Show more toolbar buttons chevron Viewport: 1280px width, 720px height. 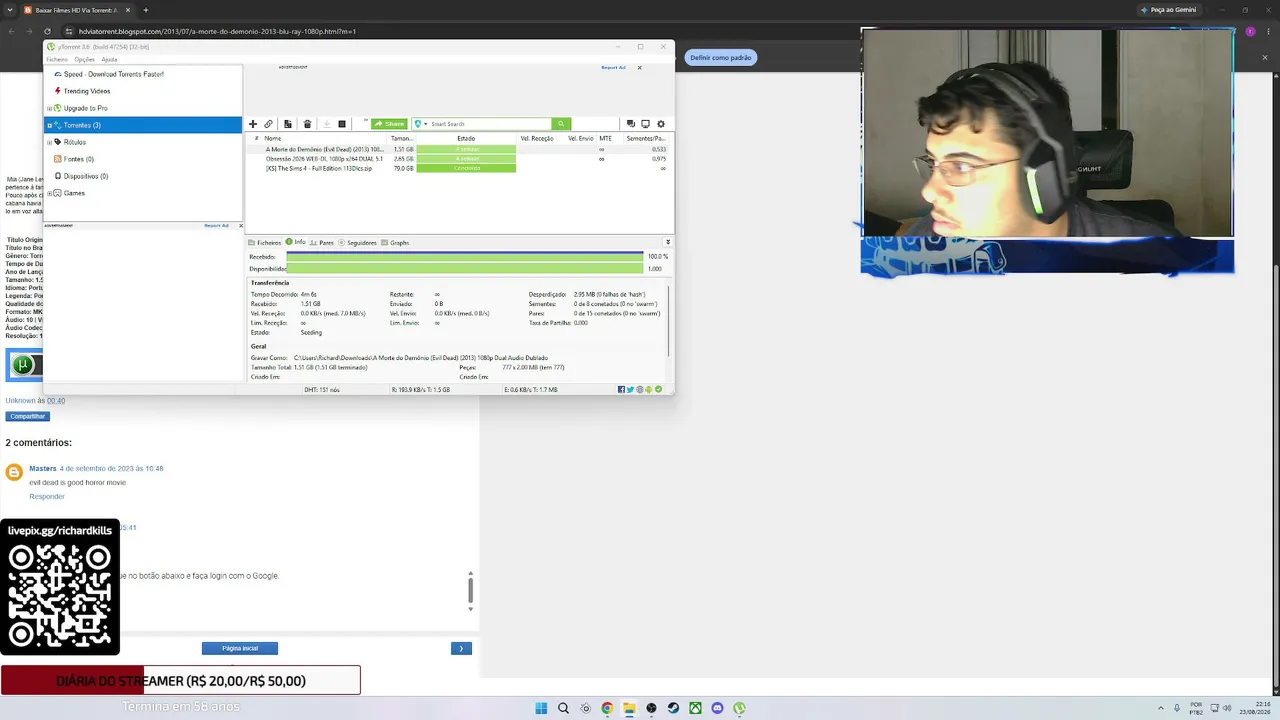point(366,122)
